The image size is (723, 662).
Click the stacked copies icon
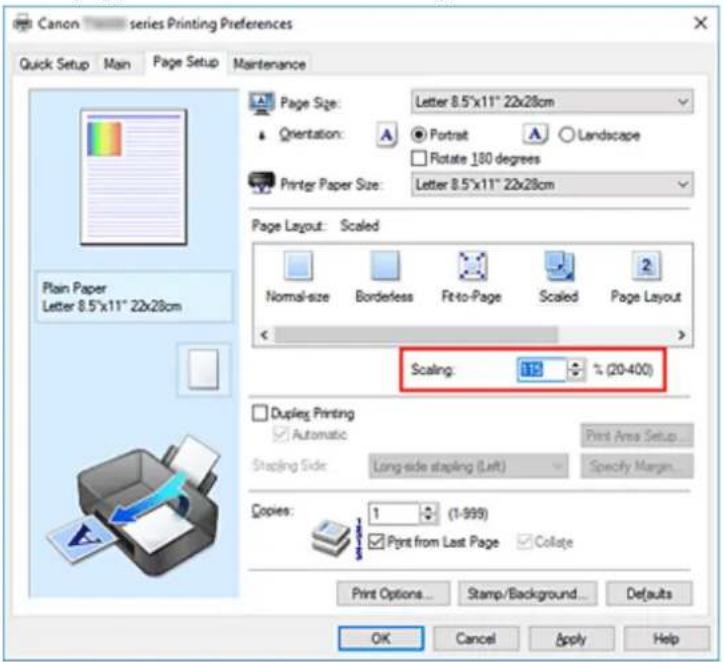click(331, 536)
